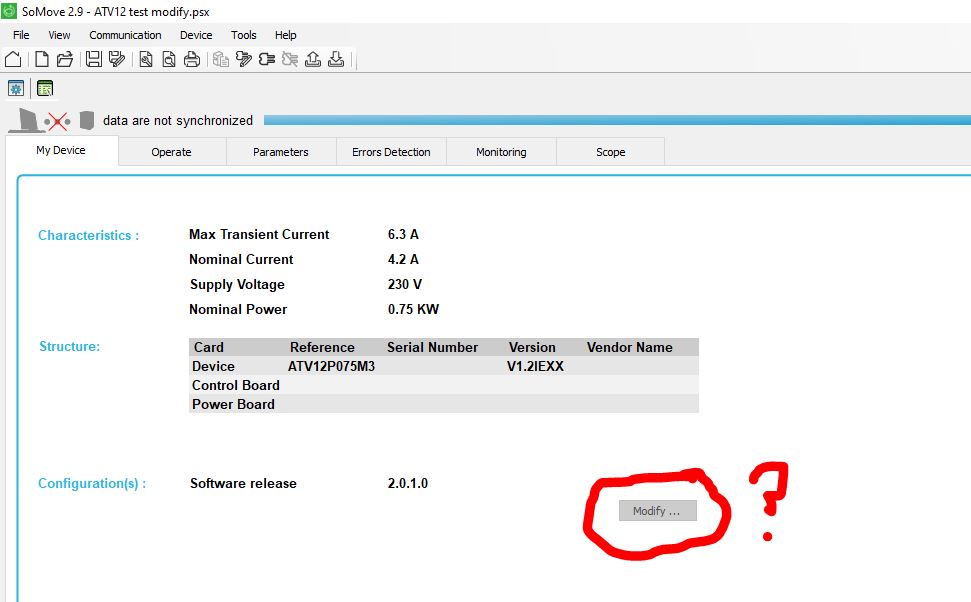Select the My Device tab
This screenshot has height=602, width=971.
coord(61,150)
